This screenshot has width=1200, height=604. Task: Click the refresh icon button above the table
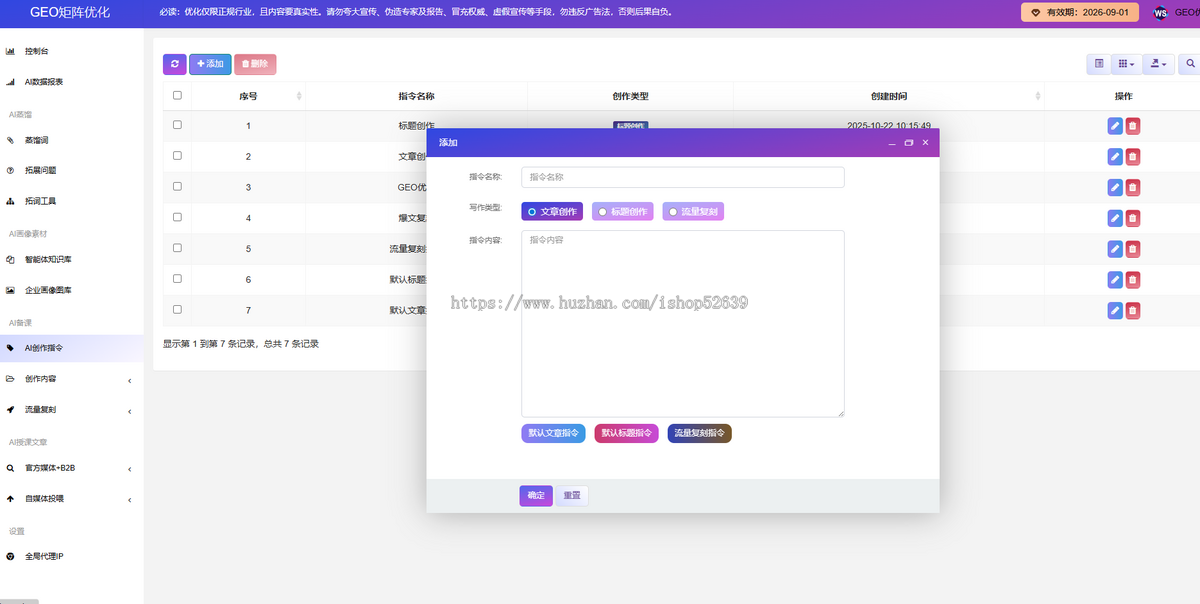coord(174,64)
